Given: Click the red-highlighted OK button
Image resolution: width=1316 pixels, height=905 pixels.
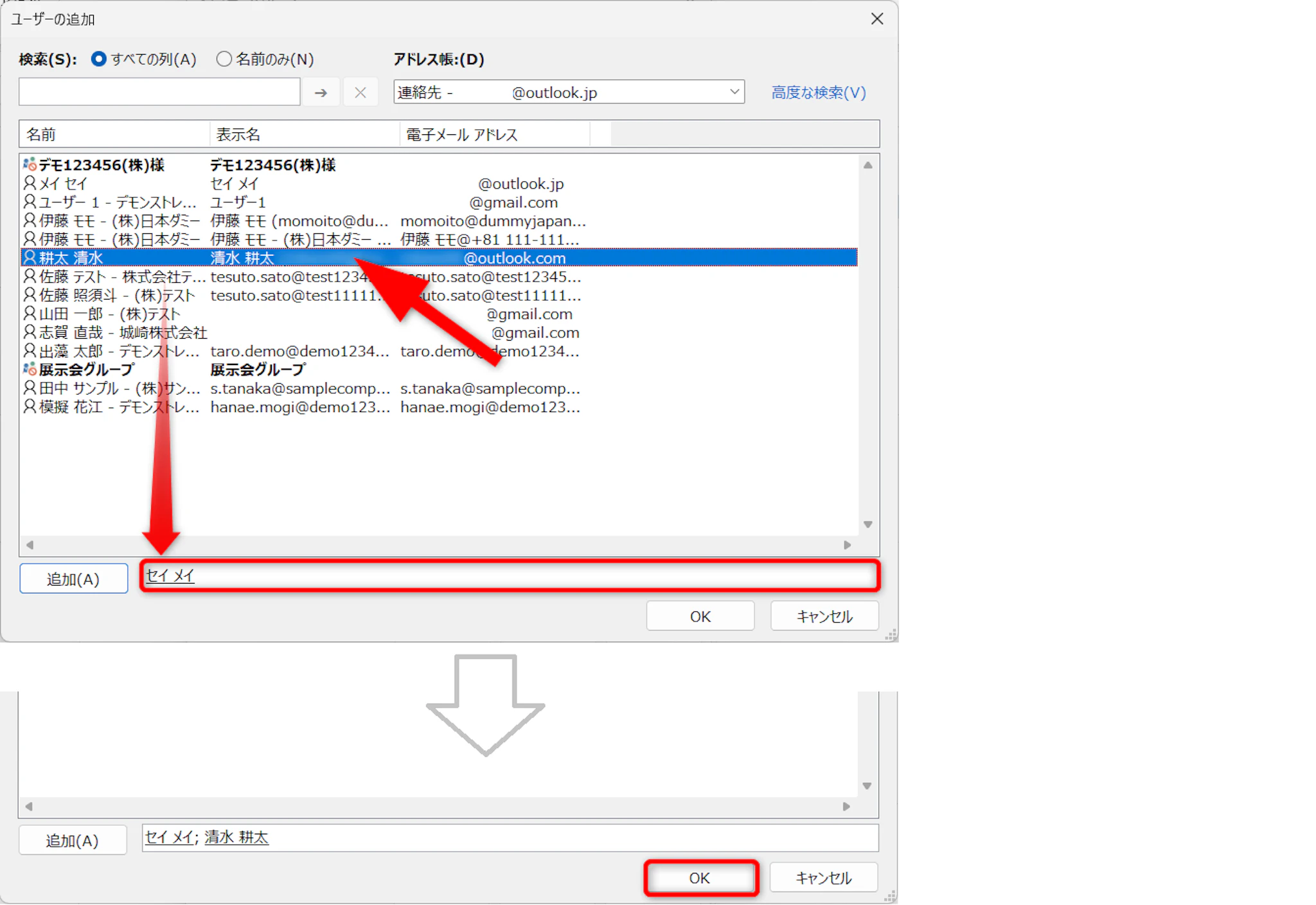Looking at the screenshot, I should point(700,878).
